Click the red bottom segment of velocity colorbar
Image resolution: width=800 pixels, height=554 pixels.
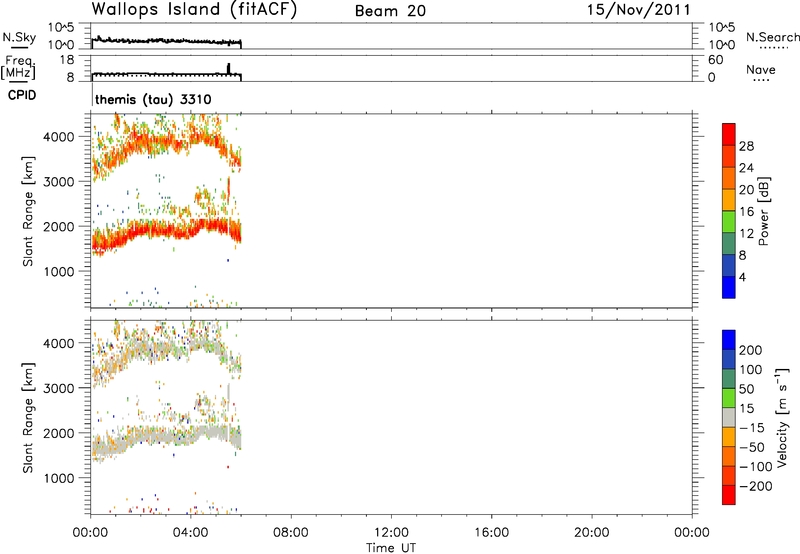(x=729, y=495)
